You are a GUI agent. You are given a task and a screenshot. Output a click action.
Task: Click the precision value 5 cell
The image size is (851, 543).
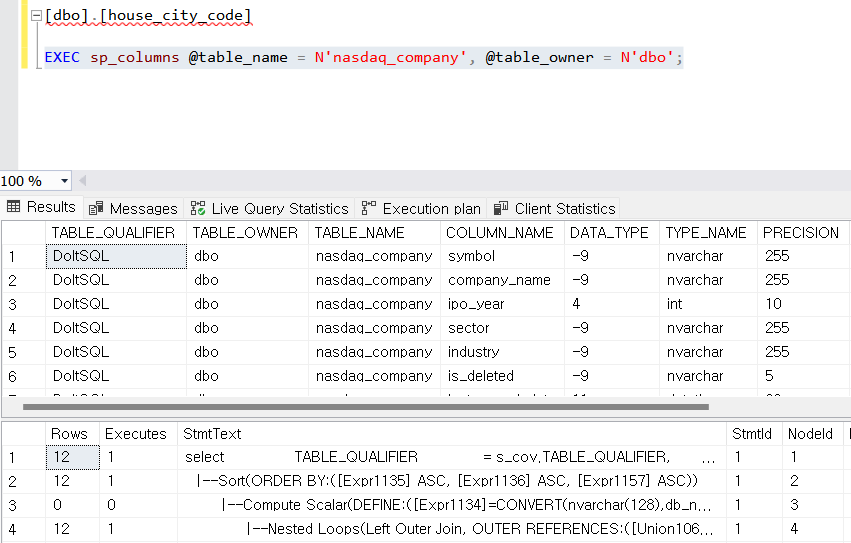tap(803, 376)
